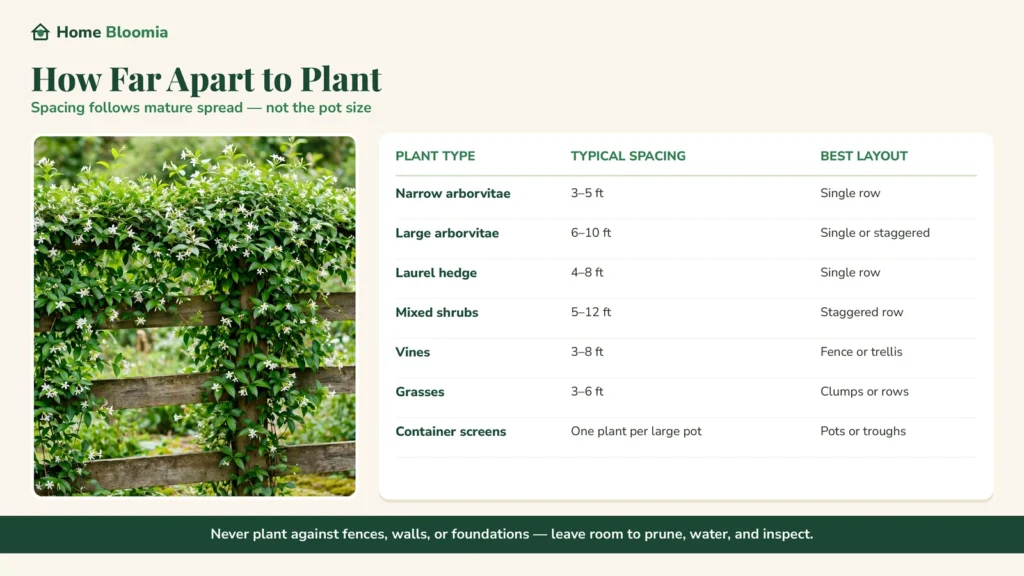This screenshot has height=576, width=1024.
Task: Click the Typical Spacing column header
Action: [x=628, y=156]
